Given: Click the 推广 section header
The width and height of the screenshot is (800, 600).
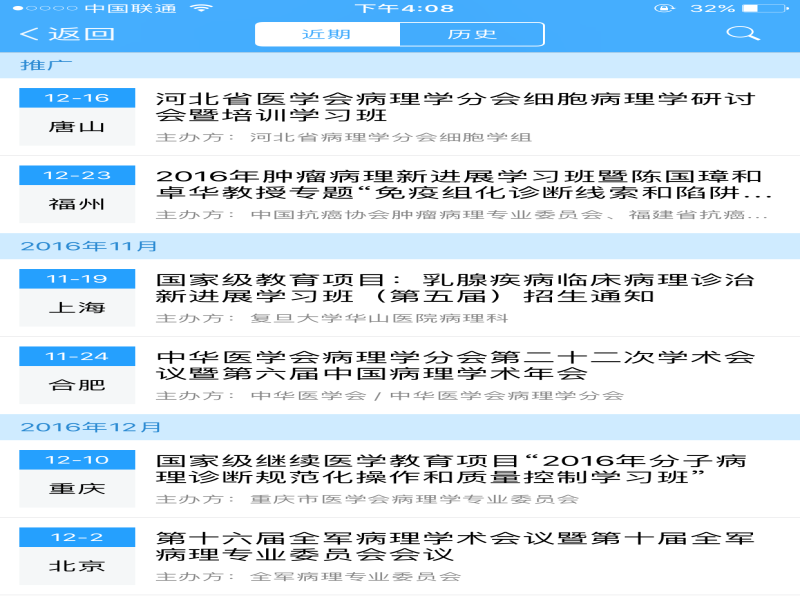Looking at the screenshot, I should click(x=400, y=65).
